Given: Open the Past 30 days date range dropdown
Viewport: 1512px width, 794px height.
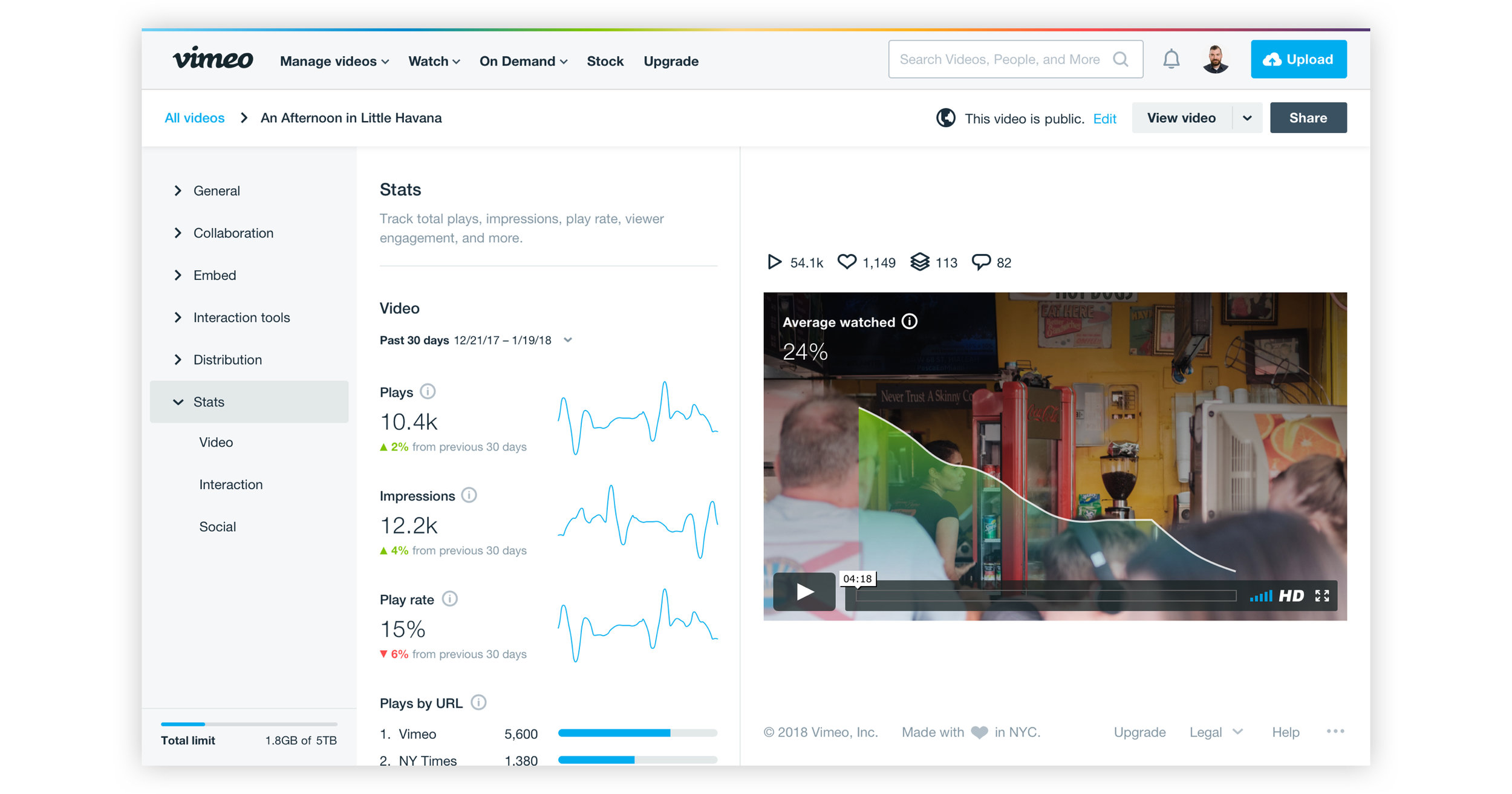Looking at the screenshot, I should coord(476,340).
